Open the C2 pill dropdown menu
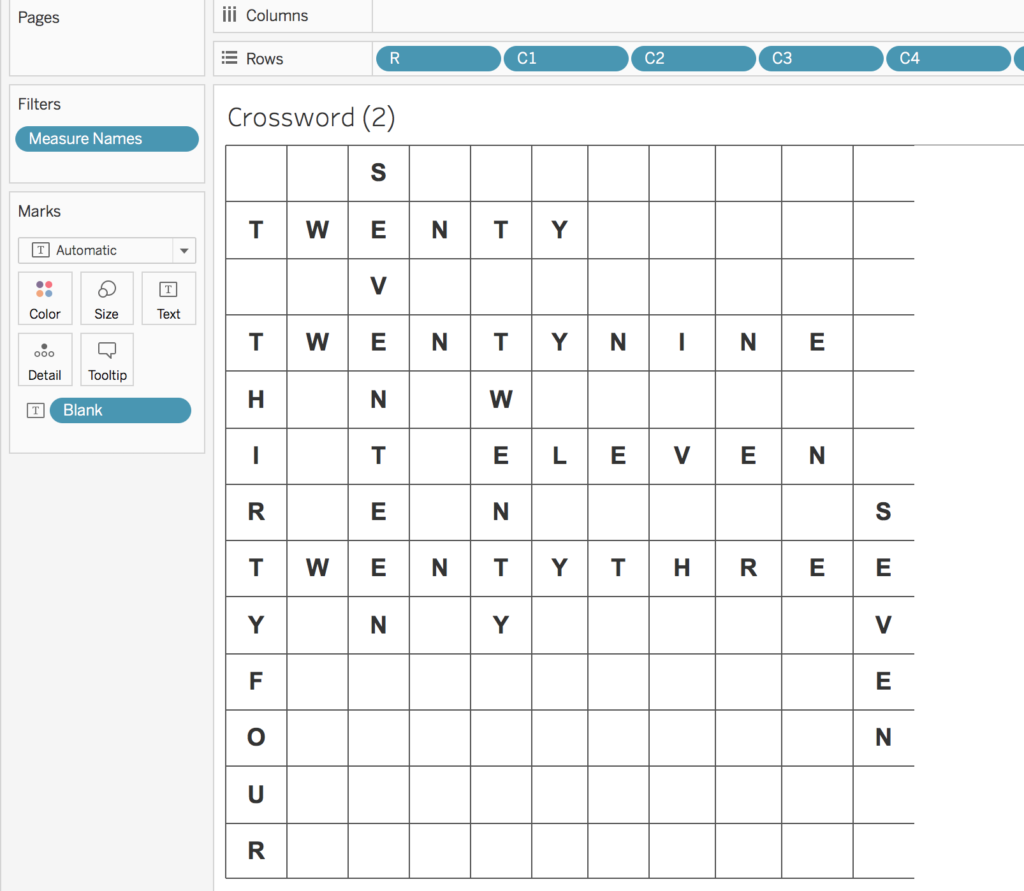This screenshot has height=891, width=1024. tap(747, 58)
